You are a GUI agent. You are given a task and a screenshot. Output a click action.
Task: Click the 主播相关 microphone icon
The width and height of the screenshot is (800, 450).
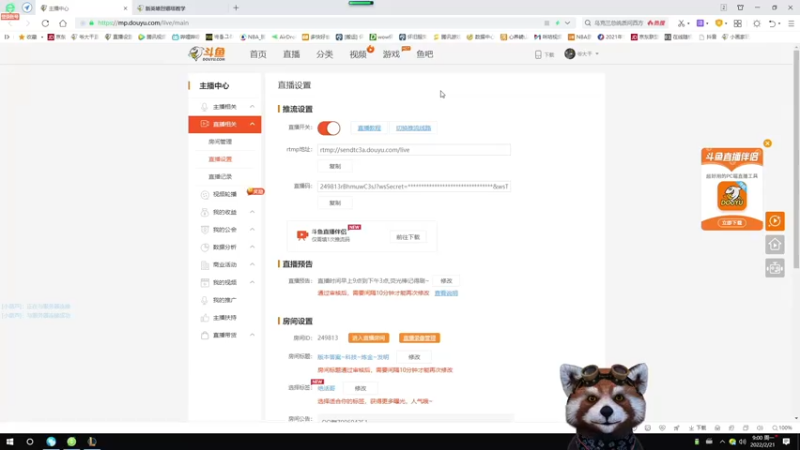[205, 107]
